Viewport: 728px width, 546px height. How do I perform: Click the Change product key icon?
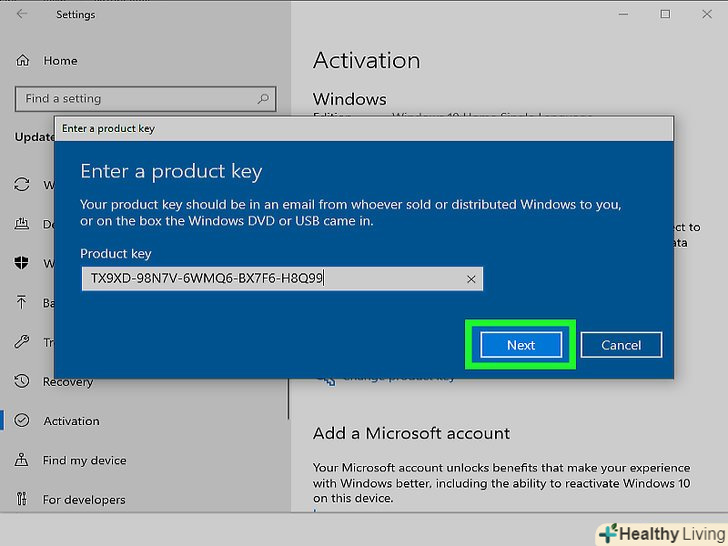(326, 382)
